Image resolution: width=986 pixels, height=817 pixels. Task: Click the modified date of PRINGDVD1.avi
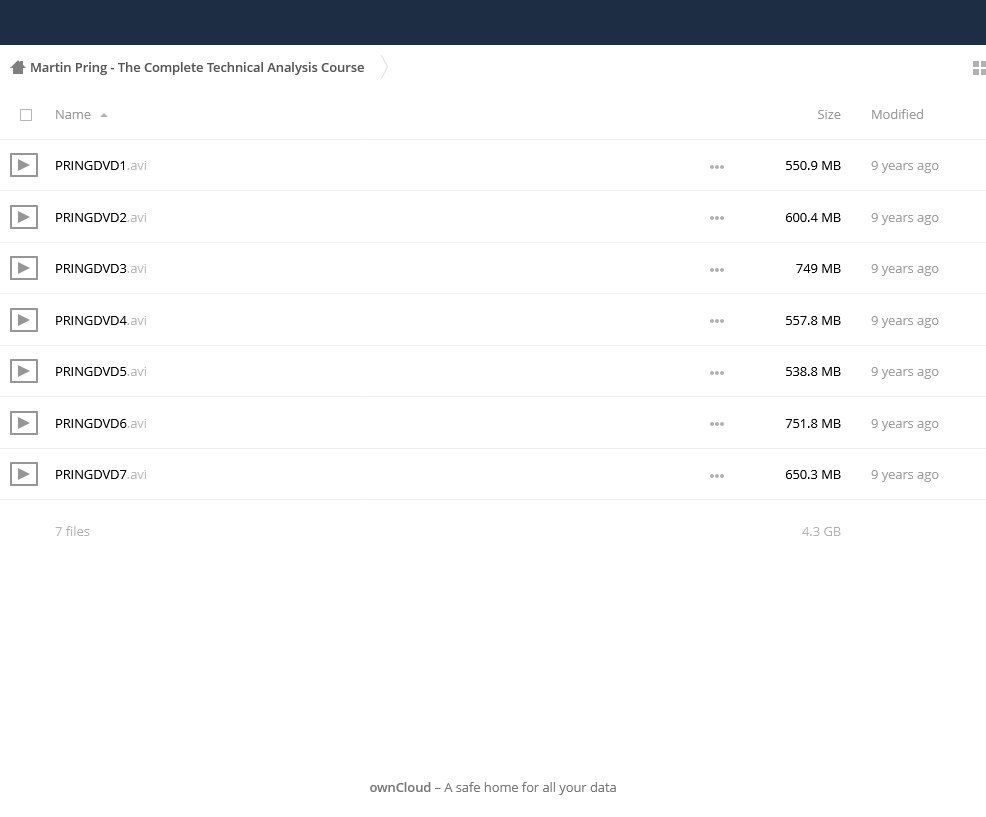(904, 165)
